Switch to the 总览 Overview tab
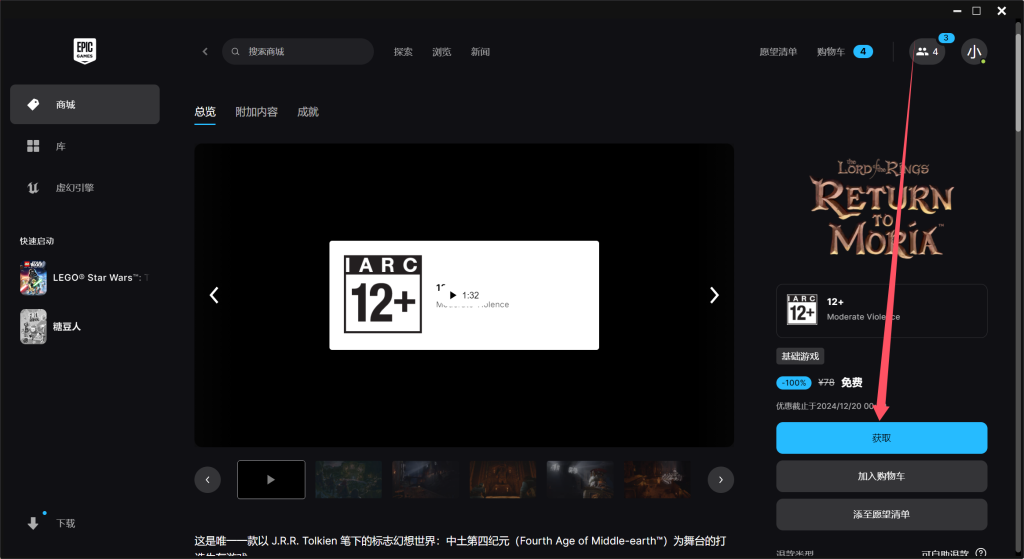Viewport: 1024px width, 559px height. (x=205, y=112)
